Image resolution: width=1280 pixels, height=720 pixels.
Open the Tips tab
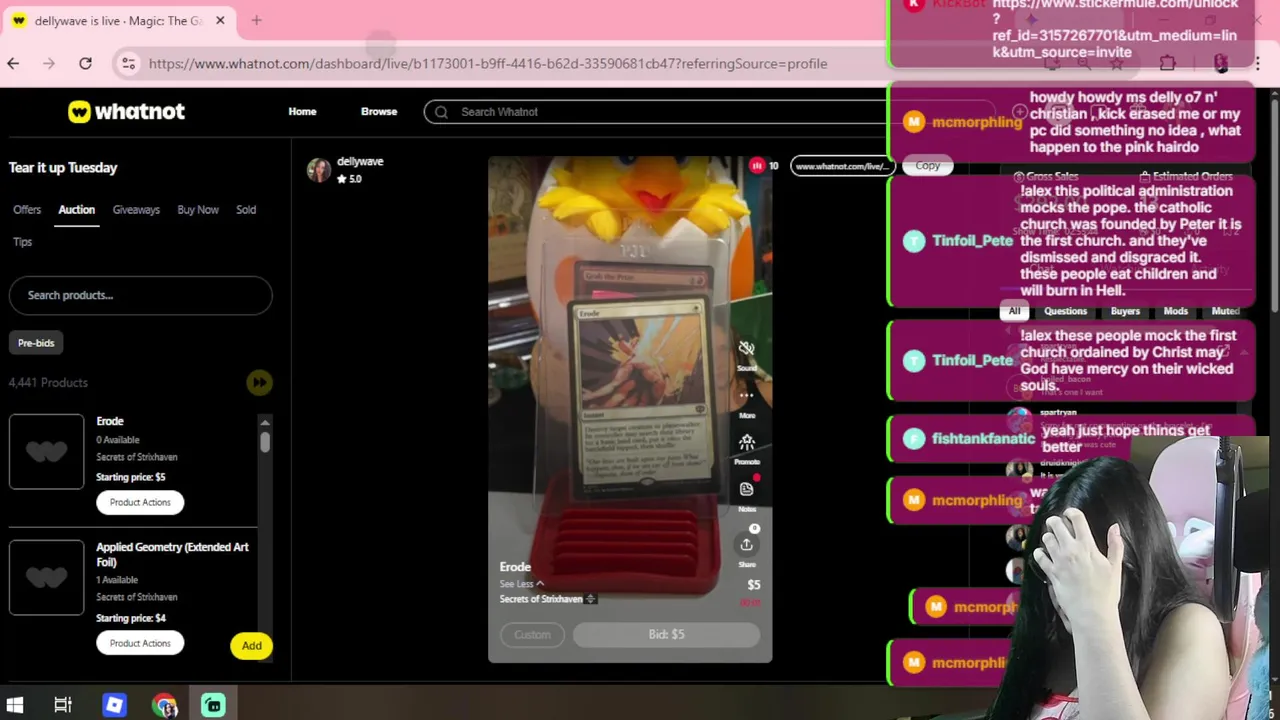tap(22, 242)
